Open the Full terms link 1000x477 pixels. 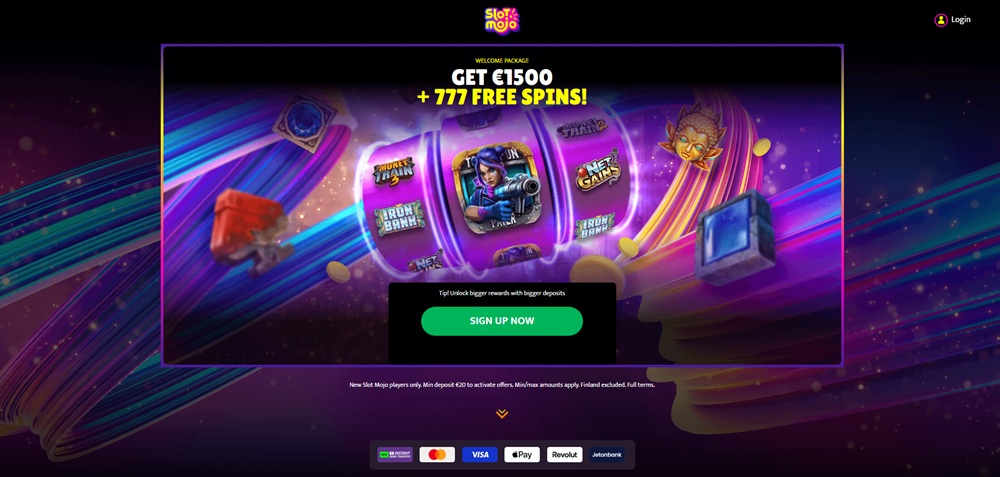click(x=641, y=385)
